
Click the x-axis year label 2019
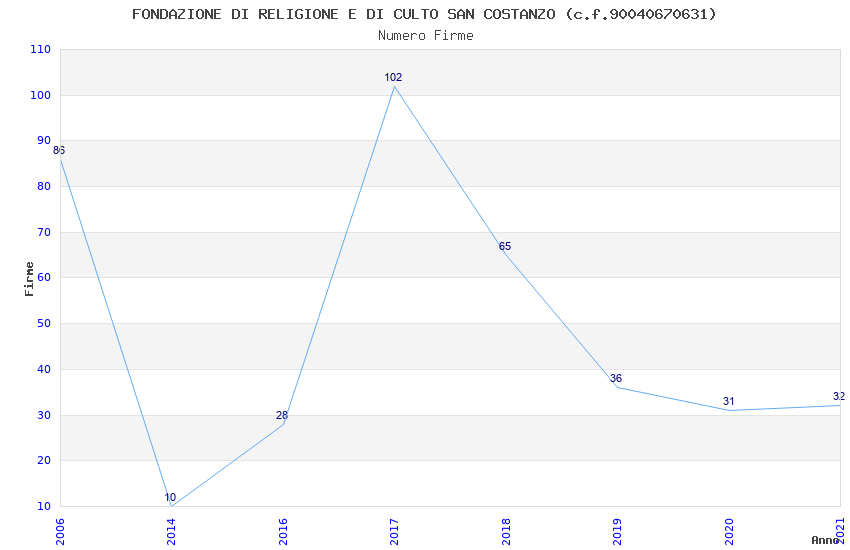[617, 531]
